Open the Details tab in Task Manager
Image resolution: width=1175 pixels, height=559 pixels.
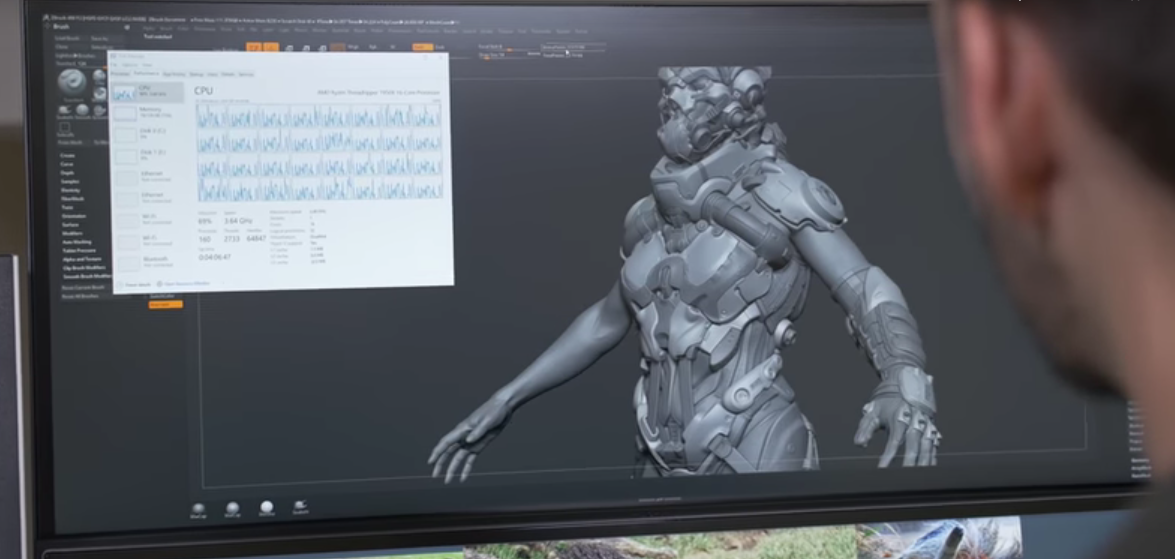[x=228, y=74]
